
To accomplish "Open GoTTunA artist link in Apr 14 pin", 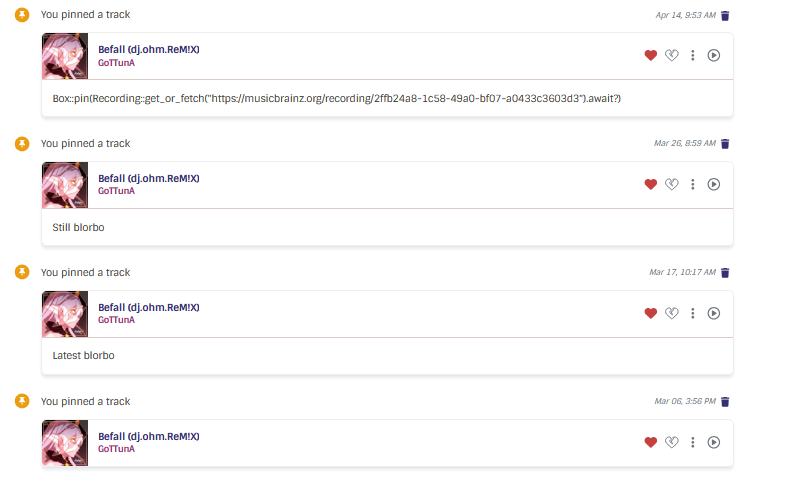I will coord(116,63).
